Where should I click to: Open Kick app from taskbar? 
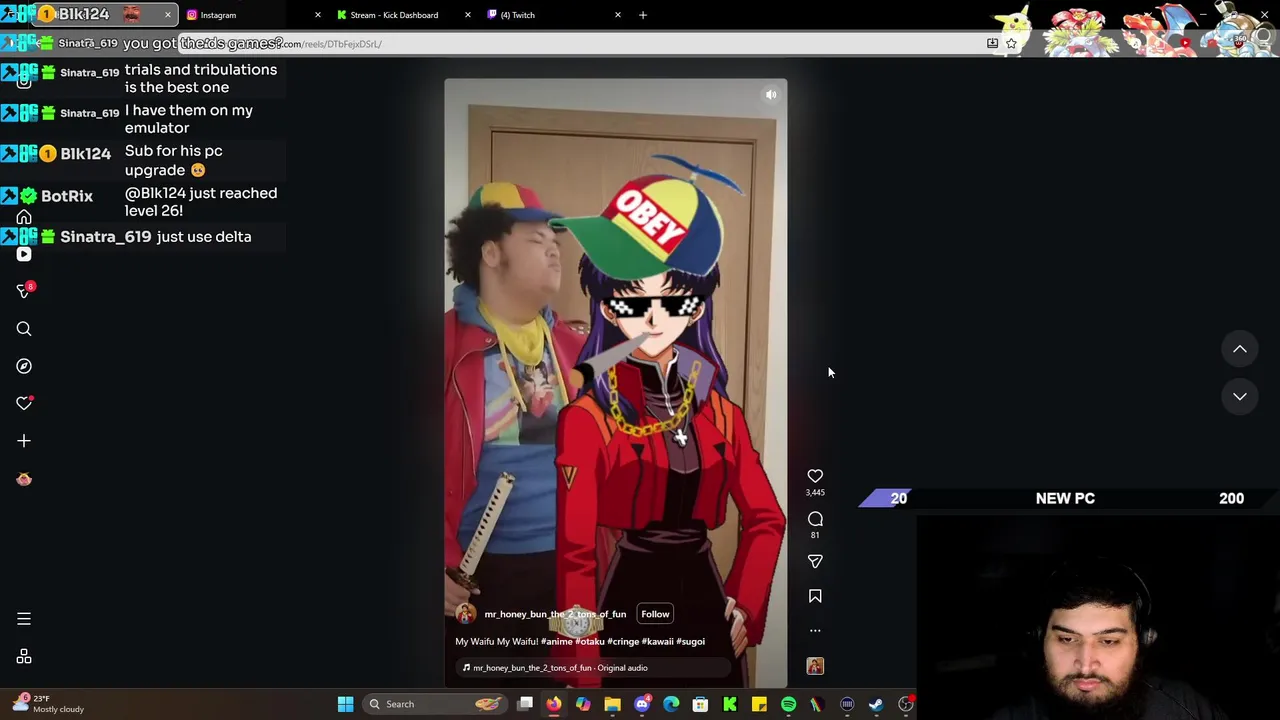[x=730, y=704]
